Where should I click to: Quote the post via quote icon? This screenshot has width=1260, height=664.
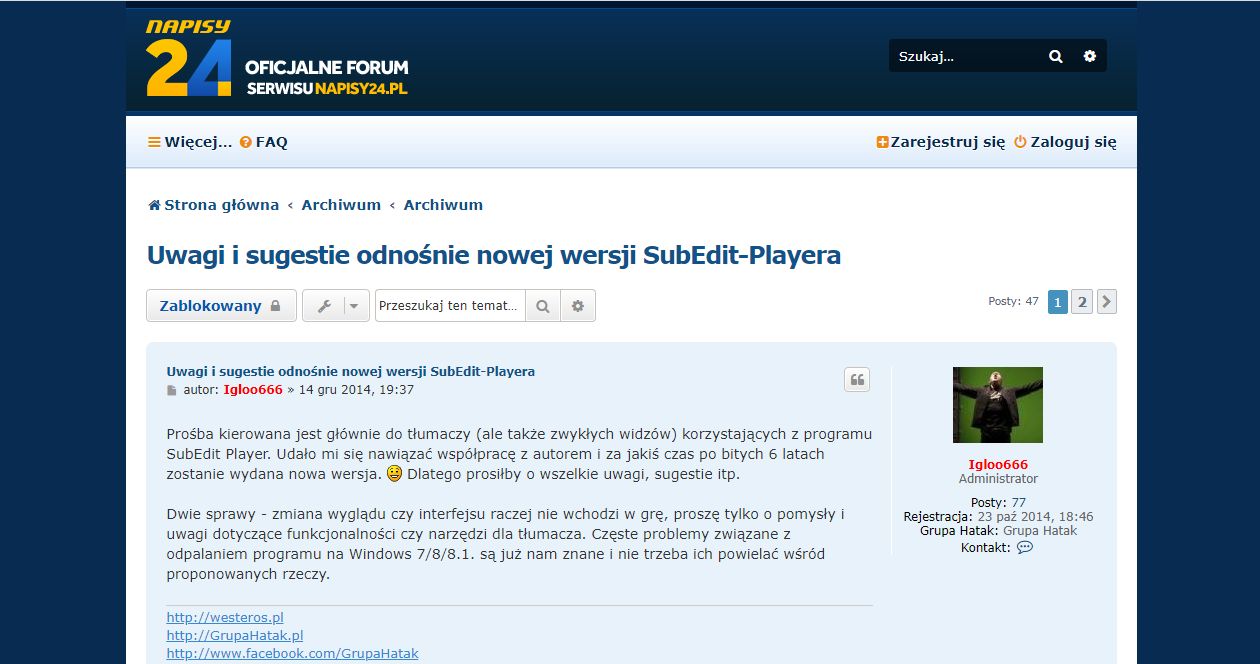857,379
